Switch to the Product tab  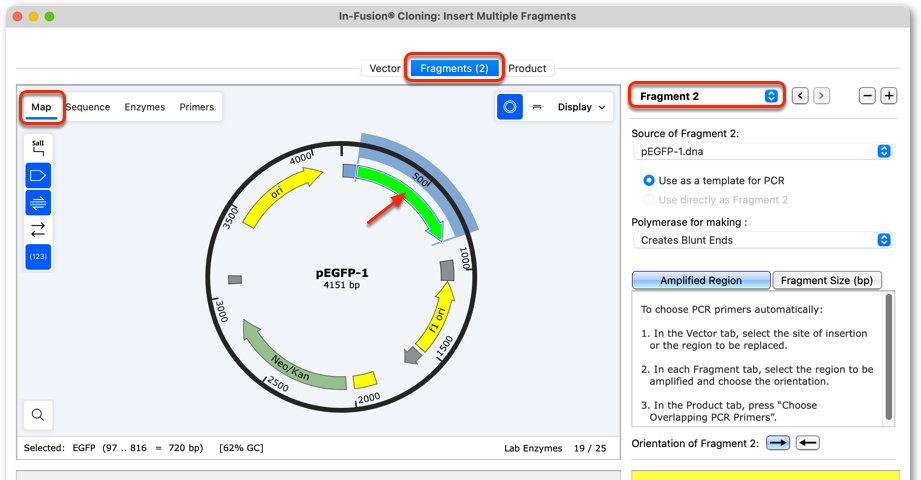click(x=527, y=68)
